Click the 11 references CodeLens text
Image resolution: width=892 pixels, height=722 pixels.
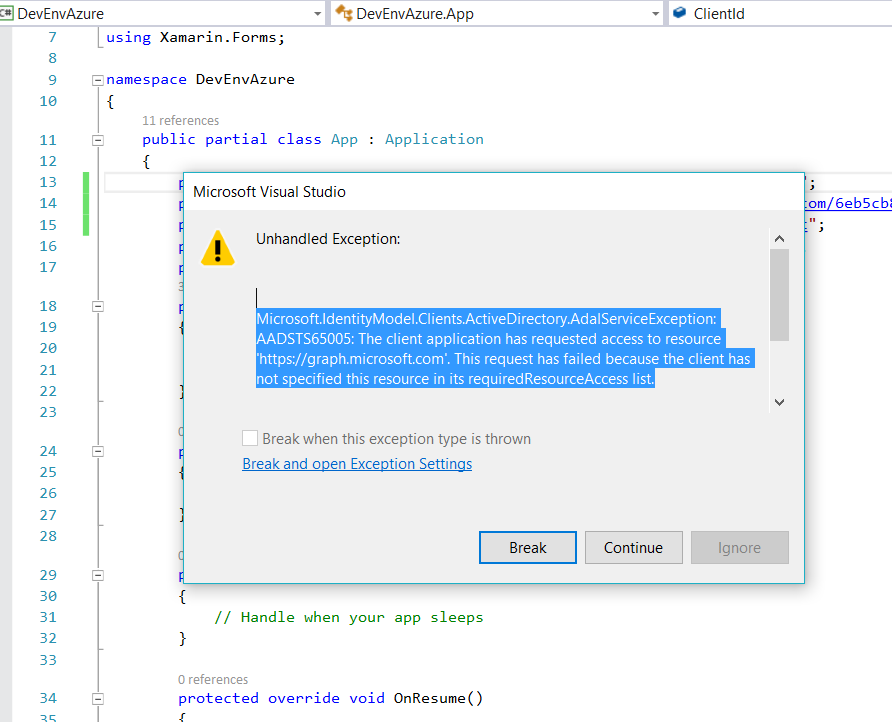tap(180, 121)
